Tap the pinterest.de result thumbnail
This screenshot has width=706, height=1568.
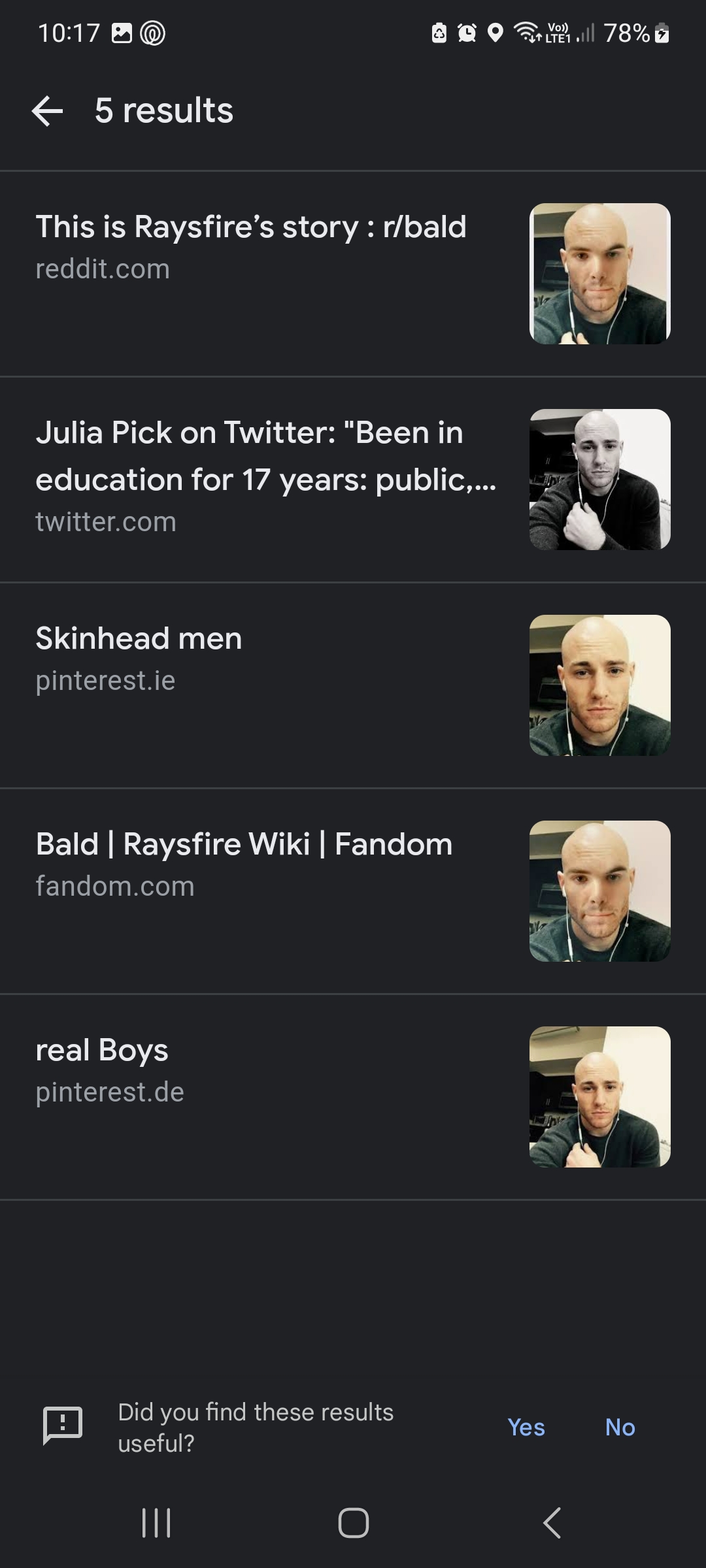(600, 1097)
